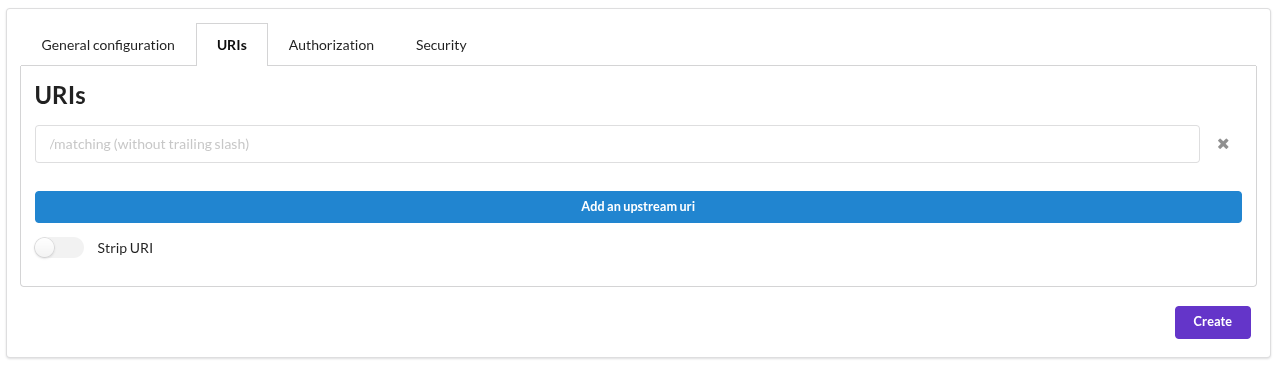The width and height of the screenshot is (1277, 366).
Task: Select the active URIs tab
Action: click(232, 45)
